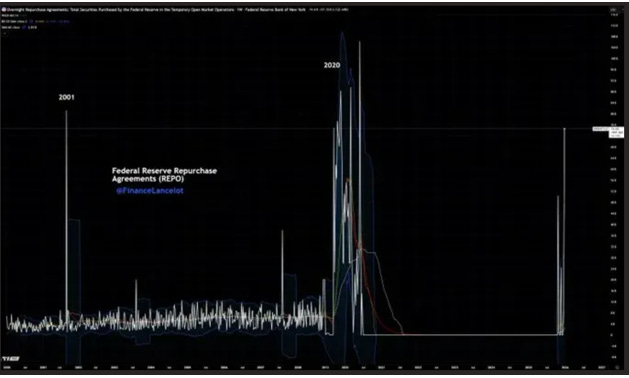This screenshot has height=378, width=629.
Task: Click the Overnight Repurchase Agreements chart title
Action: click(x=156, y=9)
